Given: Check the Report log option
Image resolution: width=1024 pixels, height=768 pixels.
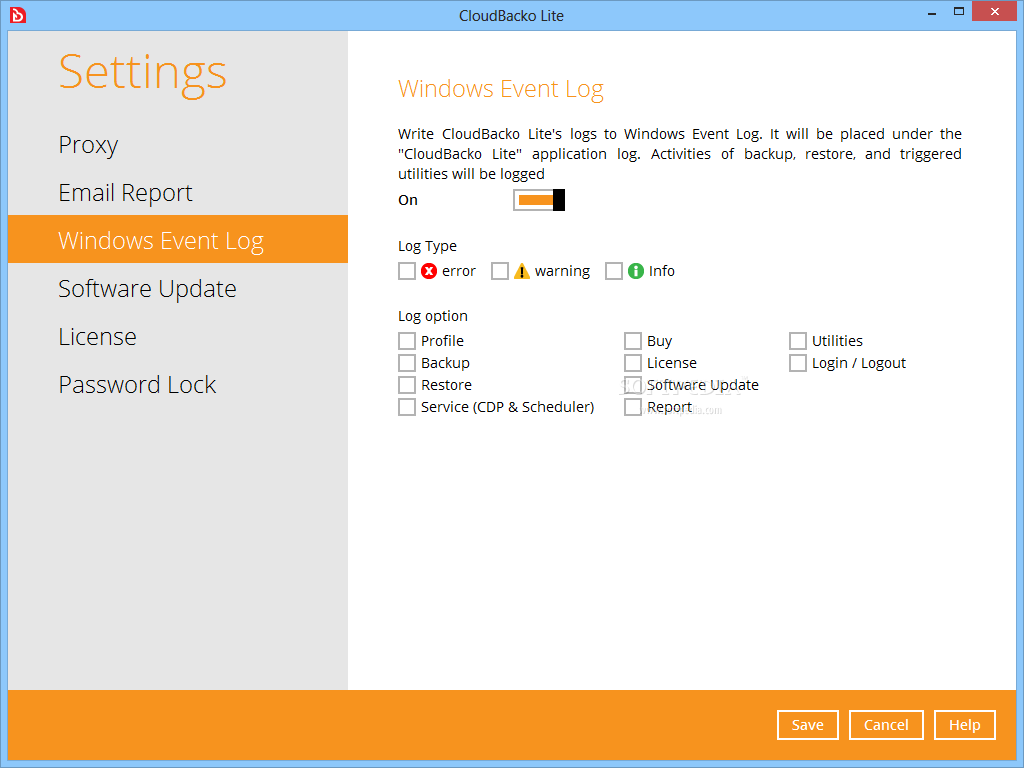Looking at the screenshot, I should point(633,407).
